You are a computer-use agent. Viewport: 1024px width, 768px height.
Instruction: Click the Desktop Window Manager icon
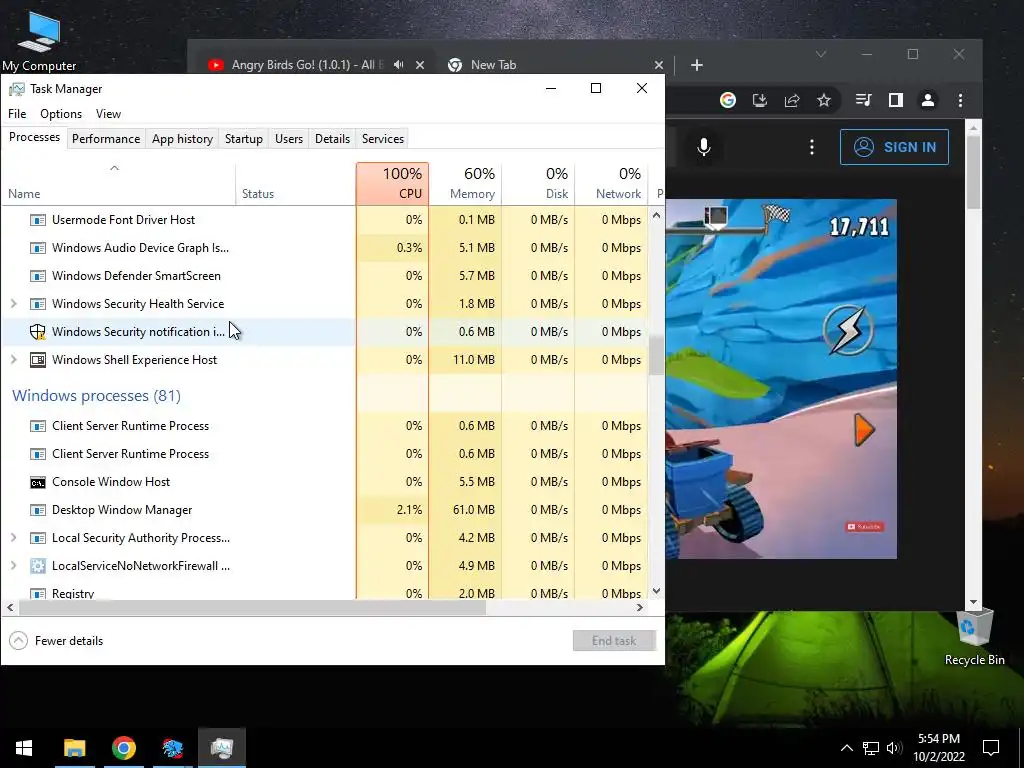(38, 510)
